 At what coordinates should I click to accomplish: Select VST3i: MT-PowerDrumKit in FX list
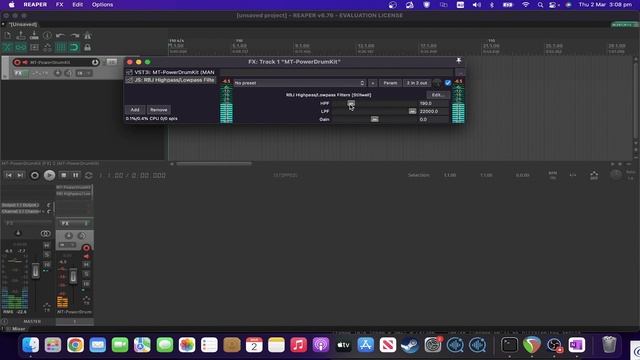pos(174,72)
